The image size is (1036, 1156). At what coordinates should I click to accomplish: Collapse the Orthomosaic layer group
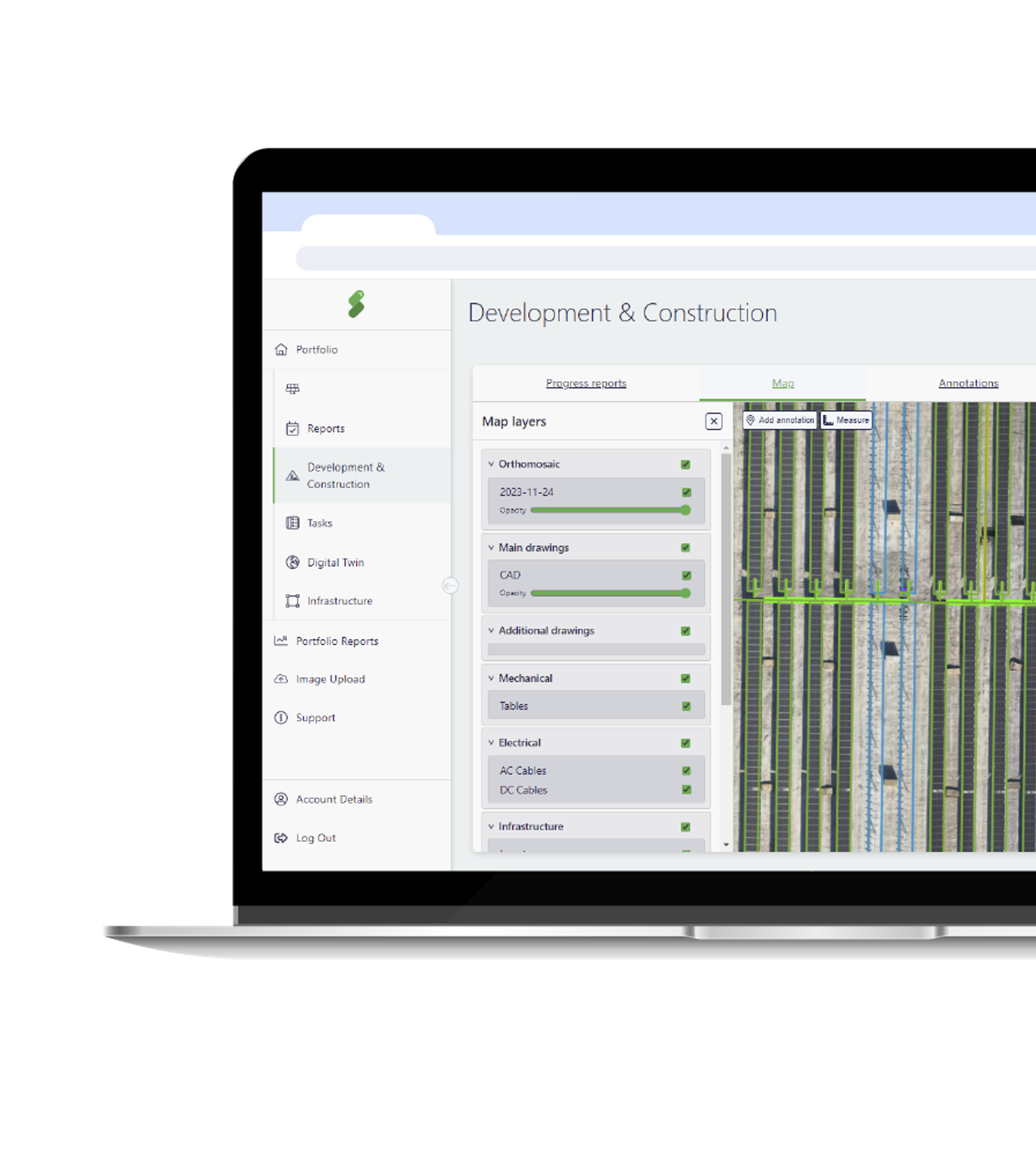tap(491, 464)
